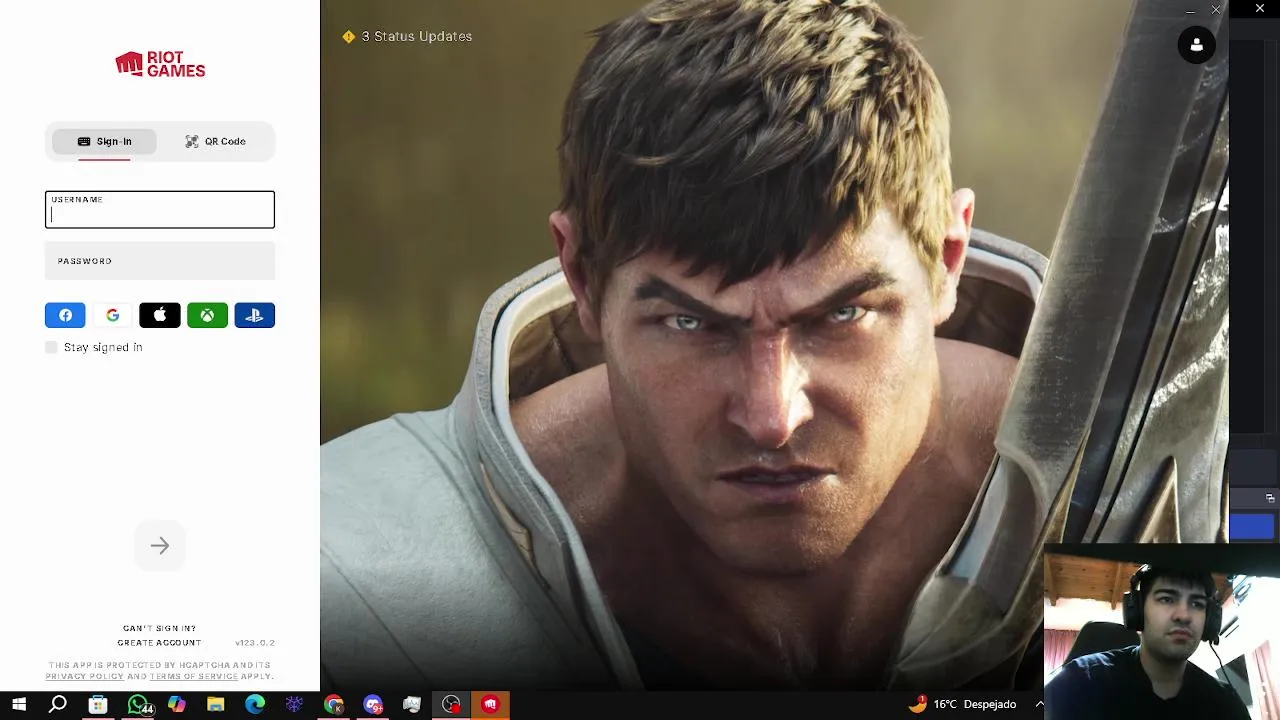Screen dimensions: 1280x720
Task: Open the Privacy Policy link
Action: click(x=84, y=677)
